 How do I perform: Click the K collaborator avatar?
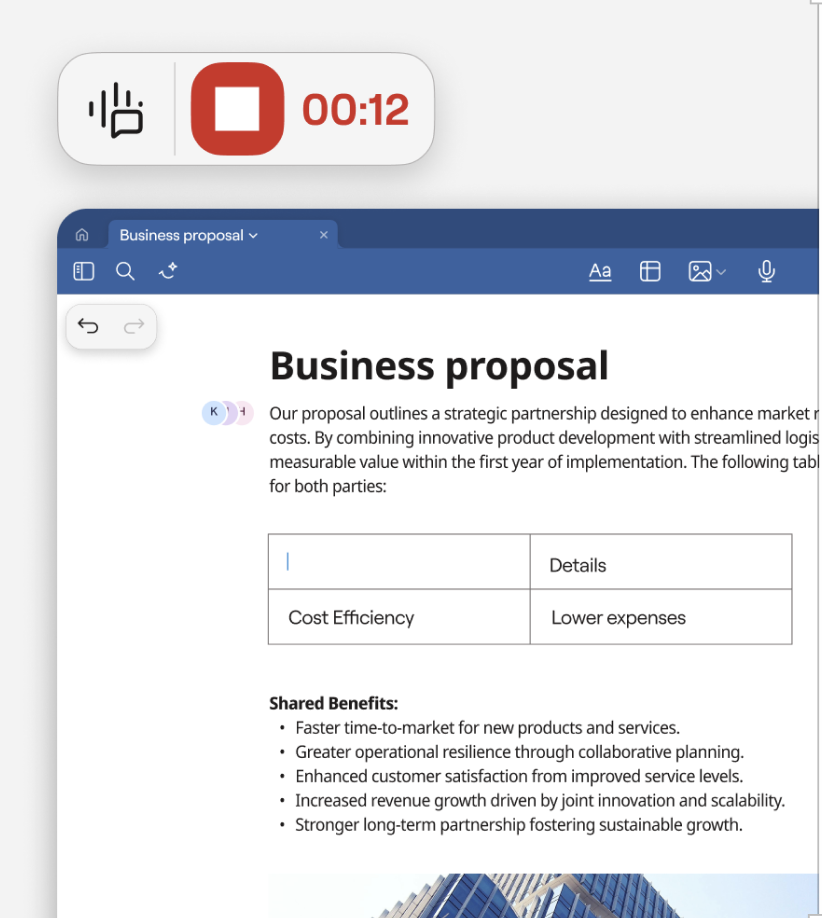(x=214, y=412)
